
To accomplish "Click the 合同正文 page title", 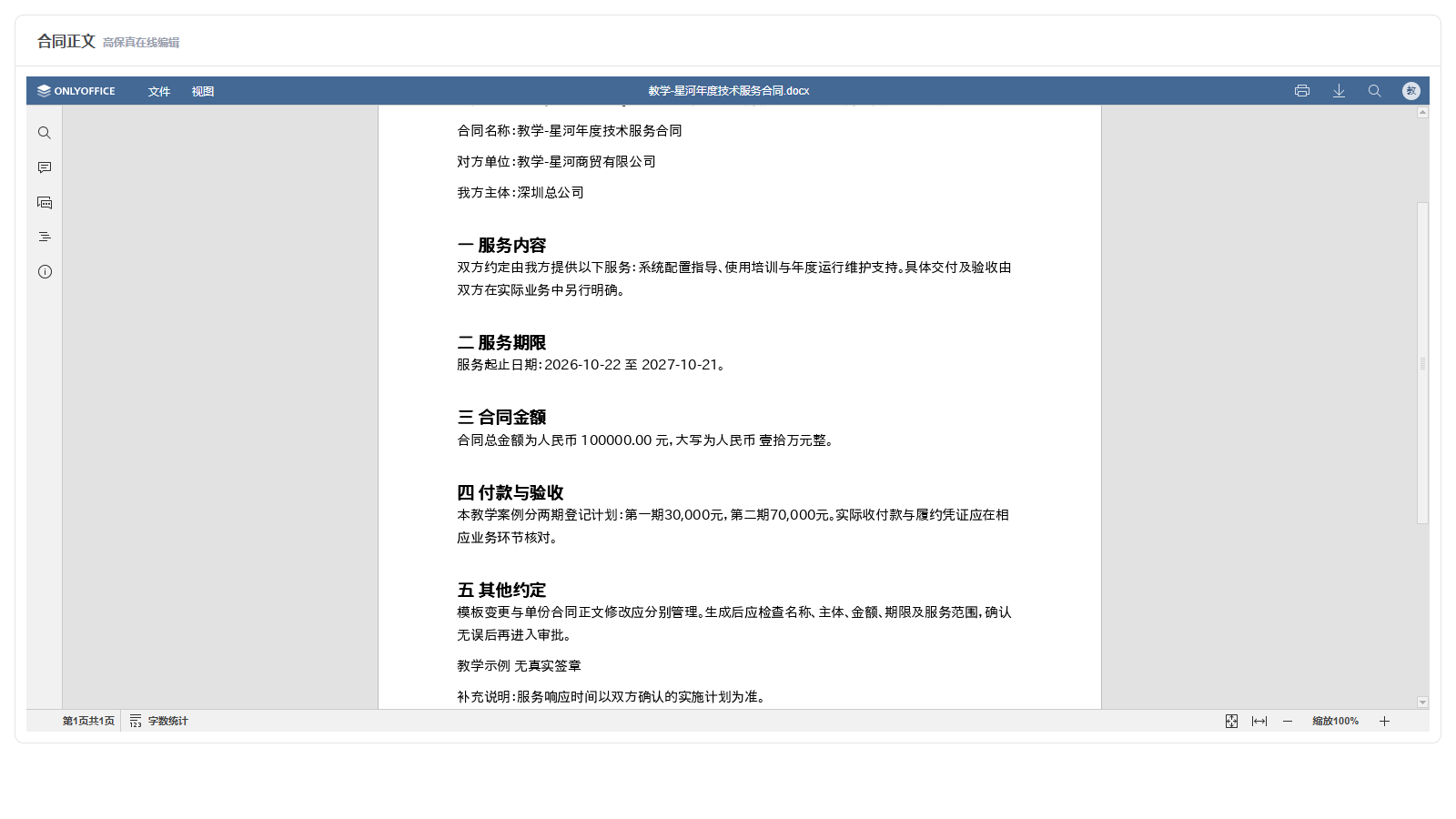I will pos(66,41).
